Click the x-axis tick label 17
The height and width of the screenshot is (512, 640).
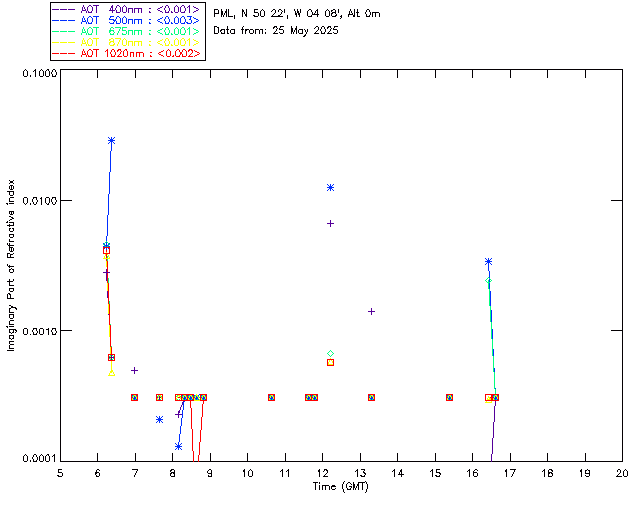(510, 473)
